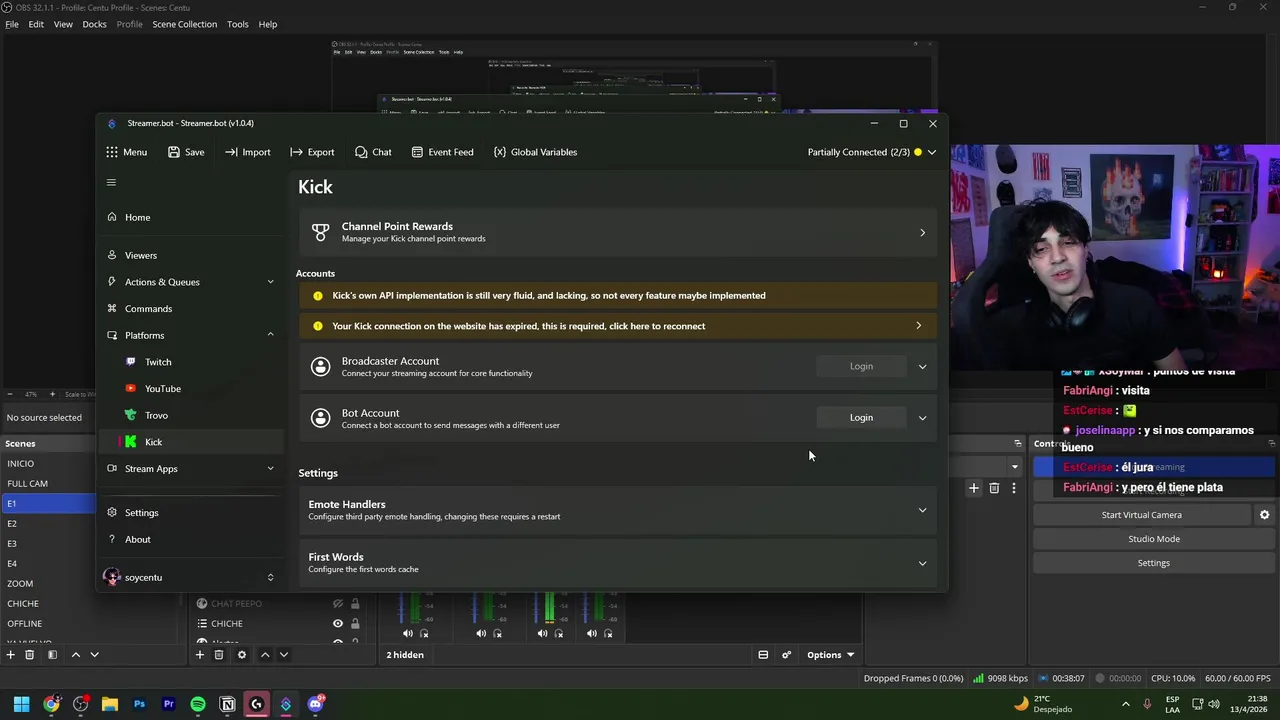Open scene transition three-dots menu
This screenshot has width=1280, height=720.
point(1013,488)
